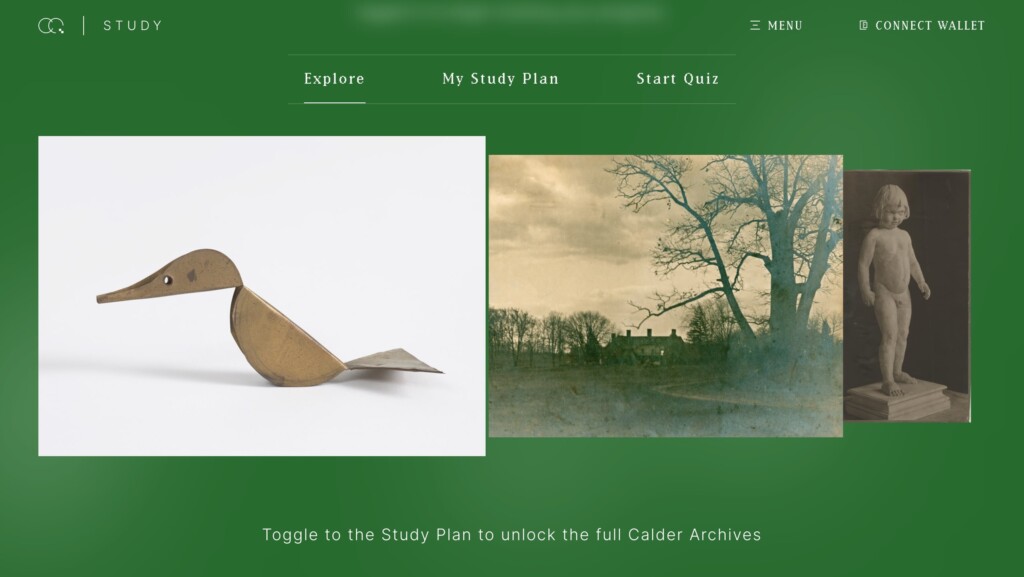The width and height of the screenshot is (1024, 577).
Task: Click the Calder Foundation logo icon
Action: pyautogui.click(x=51, y=25)
